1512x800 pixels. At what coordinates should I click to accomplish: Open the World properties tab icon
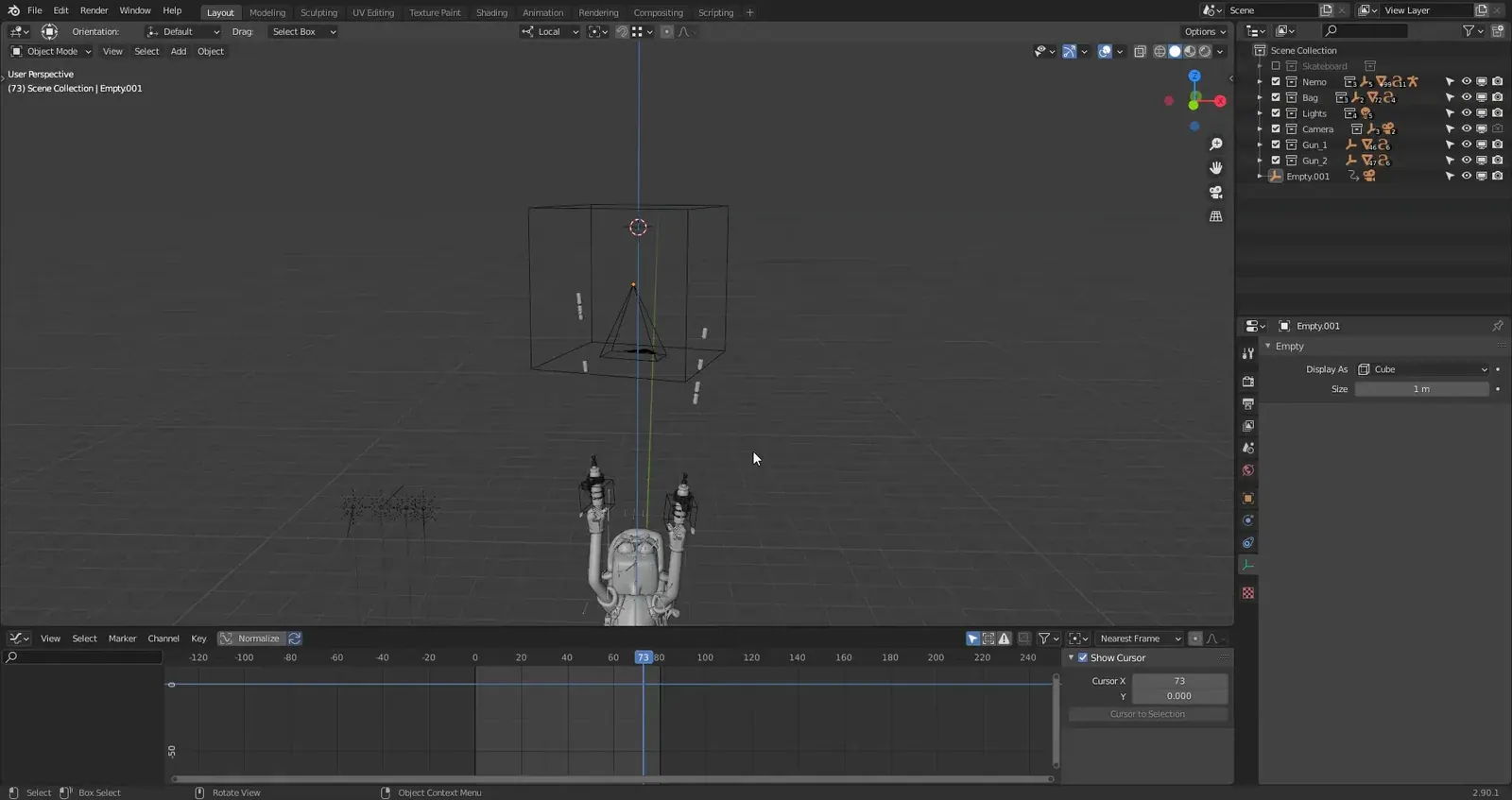click(1247, 470)
